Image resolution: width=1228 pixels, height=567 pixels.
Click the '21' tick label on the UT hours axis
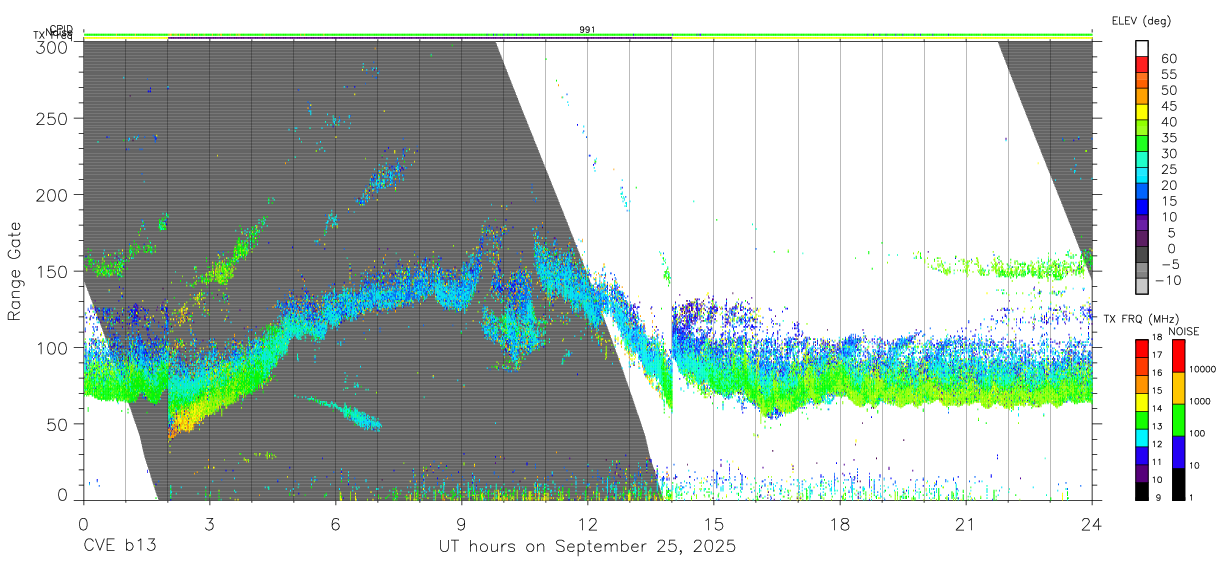(x=966, y=523)
